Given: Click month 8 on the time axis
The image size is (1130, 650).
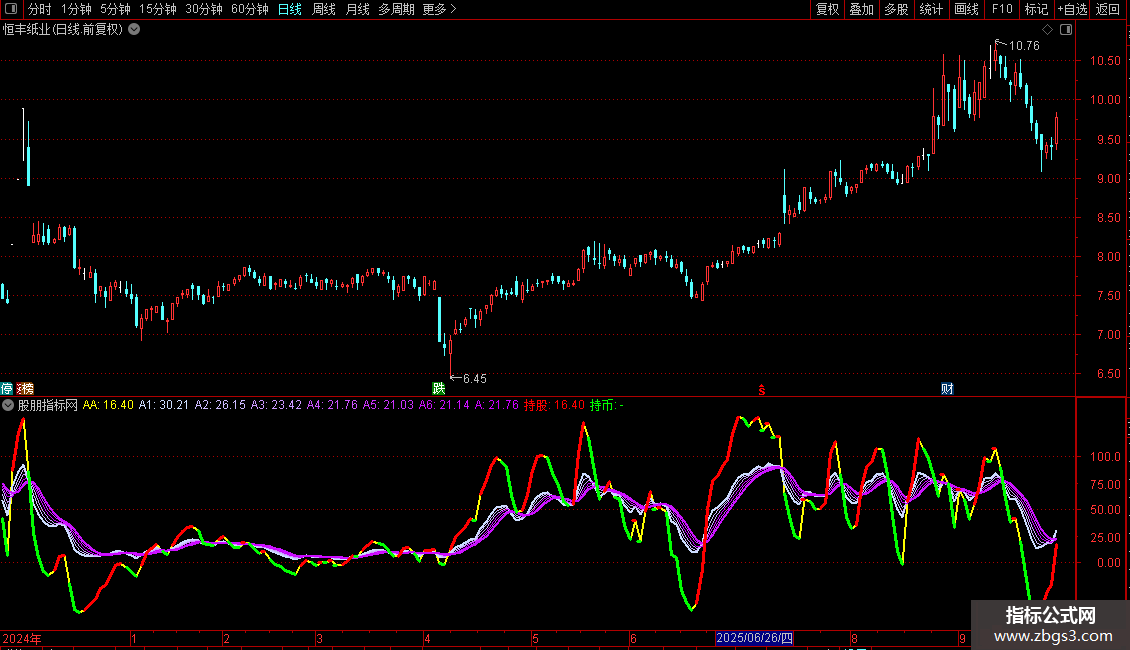Looking at the screenshot, I should click(854, 639).
